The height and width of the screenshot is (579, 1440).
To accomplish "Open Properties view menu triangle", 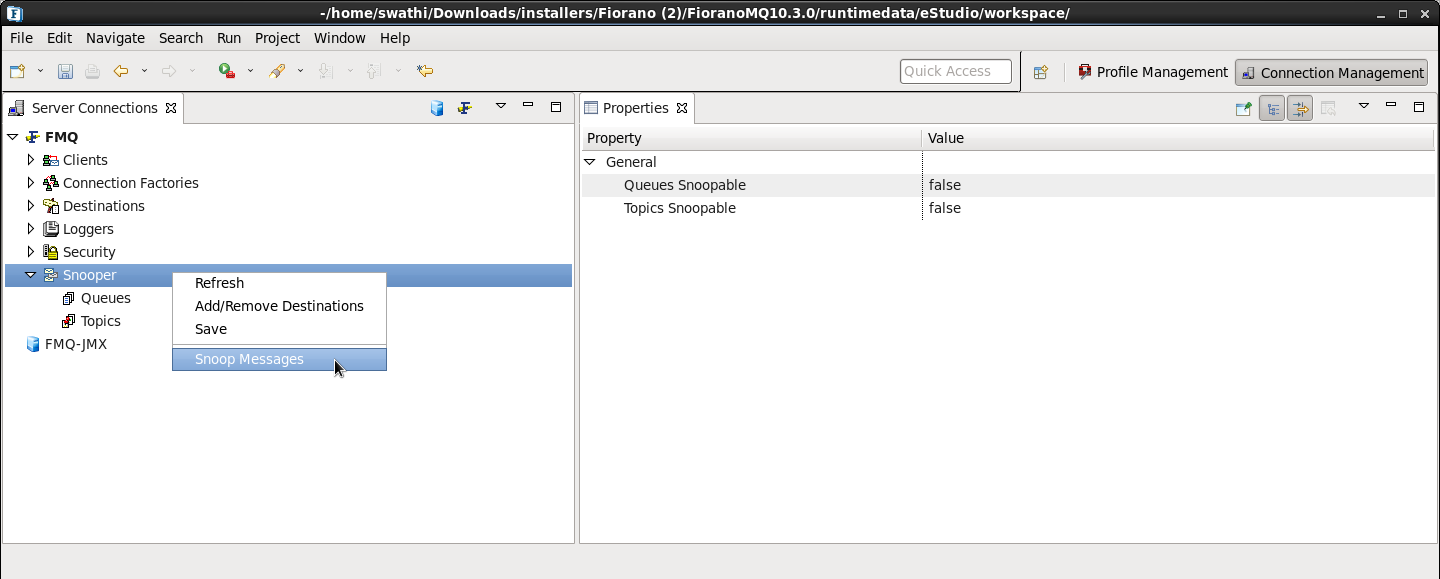I will [x=1363, y=106].
